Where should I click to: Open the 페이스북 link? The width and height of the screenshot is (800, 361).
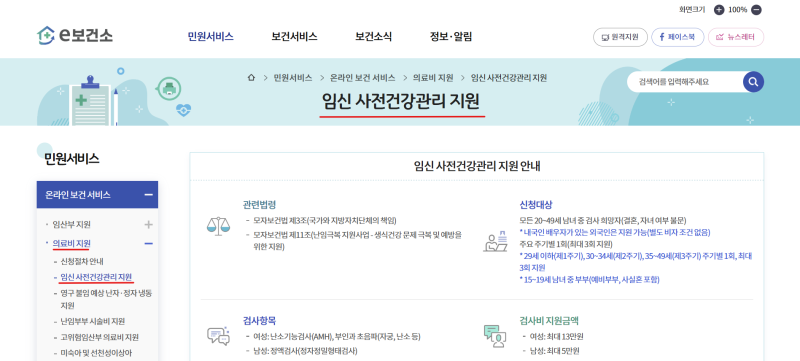click(x=678, y=37)
